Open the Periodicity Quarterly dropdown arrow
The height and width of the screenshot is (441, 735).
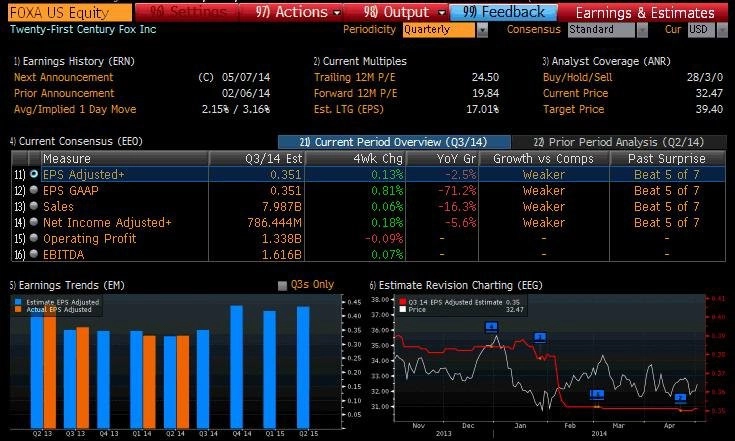[482, 30]
